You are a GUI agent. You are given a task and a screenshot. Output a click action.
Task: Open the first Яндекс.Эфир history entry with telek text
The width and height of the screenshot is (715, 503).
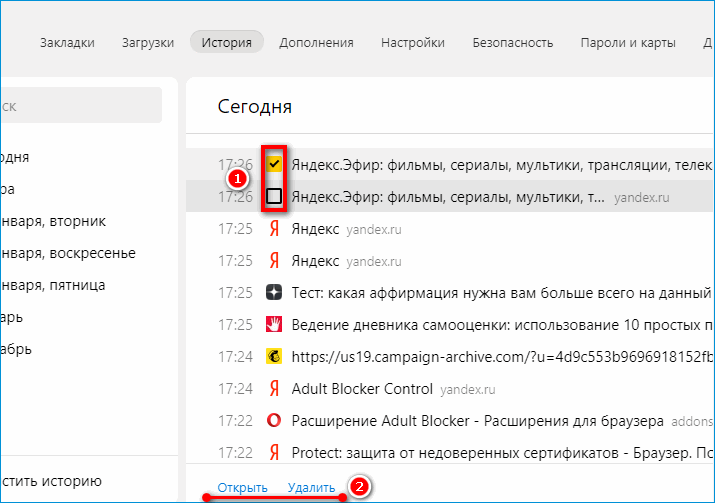502,164
